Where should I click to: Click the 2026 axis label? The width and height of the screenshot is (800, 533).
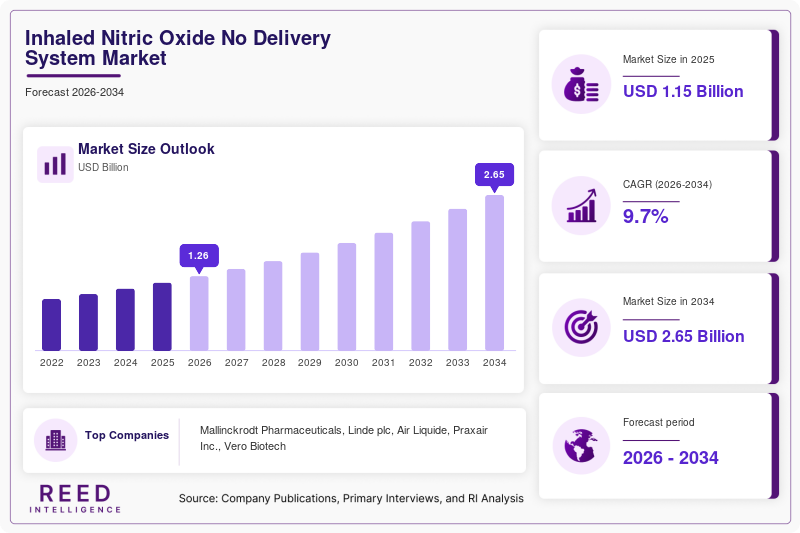pos(199,363)
